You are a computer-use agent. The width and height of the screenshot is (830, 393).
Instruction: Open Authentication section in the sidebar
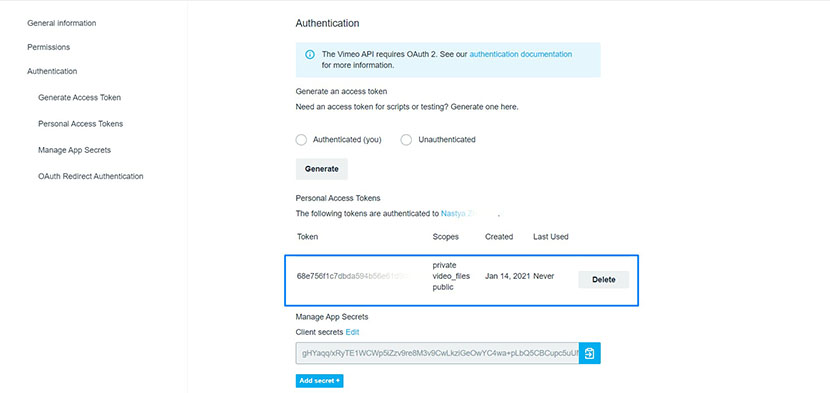tap(52, 71)
